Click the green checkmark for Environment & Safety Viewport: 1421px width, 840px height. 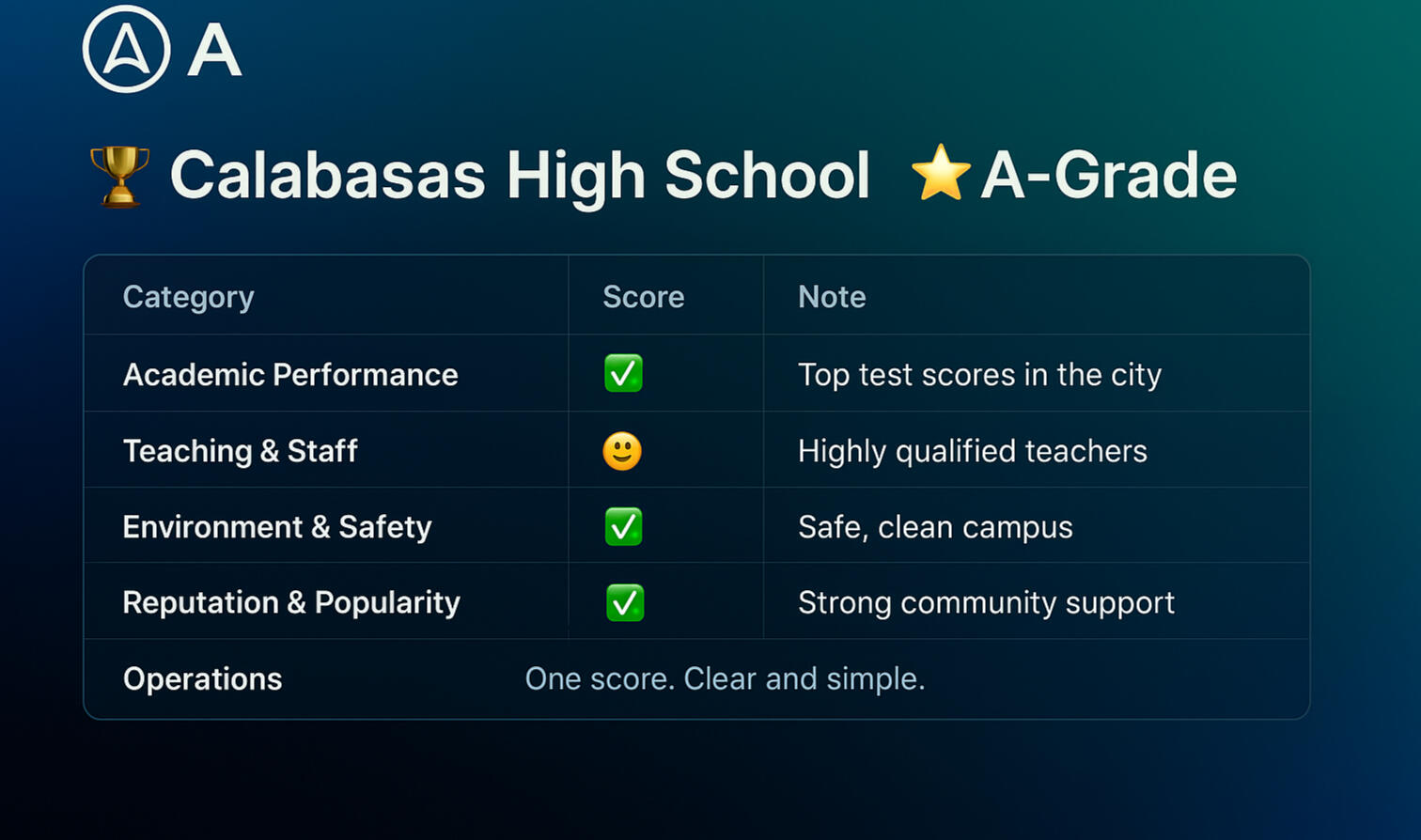pyautogui.click(x=623, y=527)
